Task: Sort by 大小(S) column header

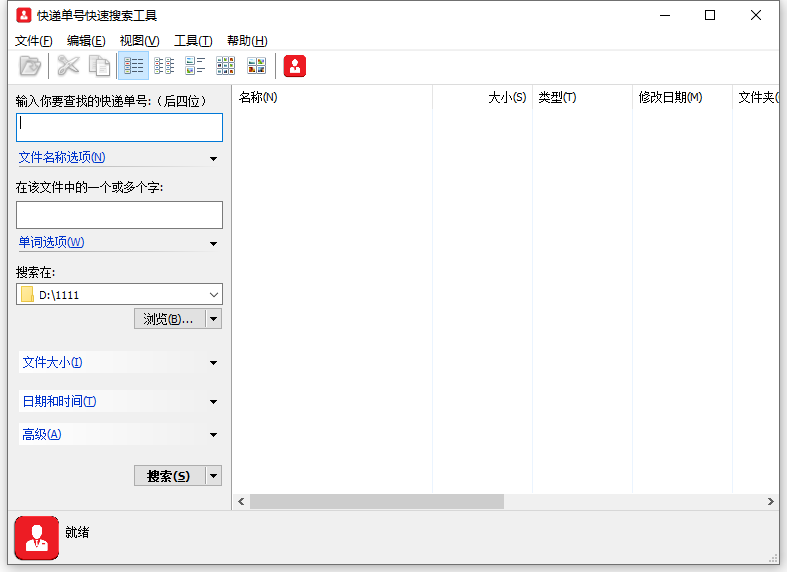Action: click(x=482, y=97)
